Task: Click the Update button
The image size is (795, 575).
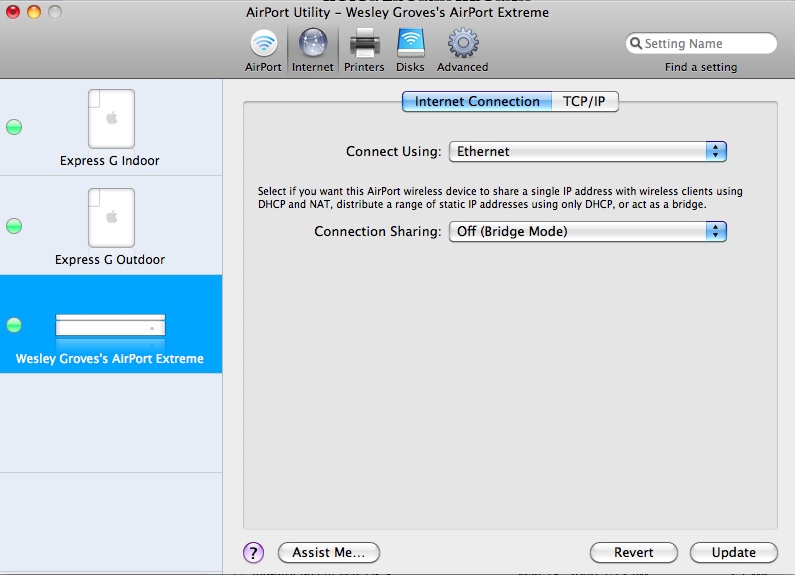Action: pyautogui.click(x=734, y=552)
